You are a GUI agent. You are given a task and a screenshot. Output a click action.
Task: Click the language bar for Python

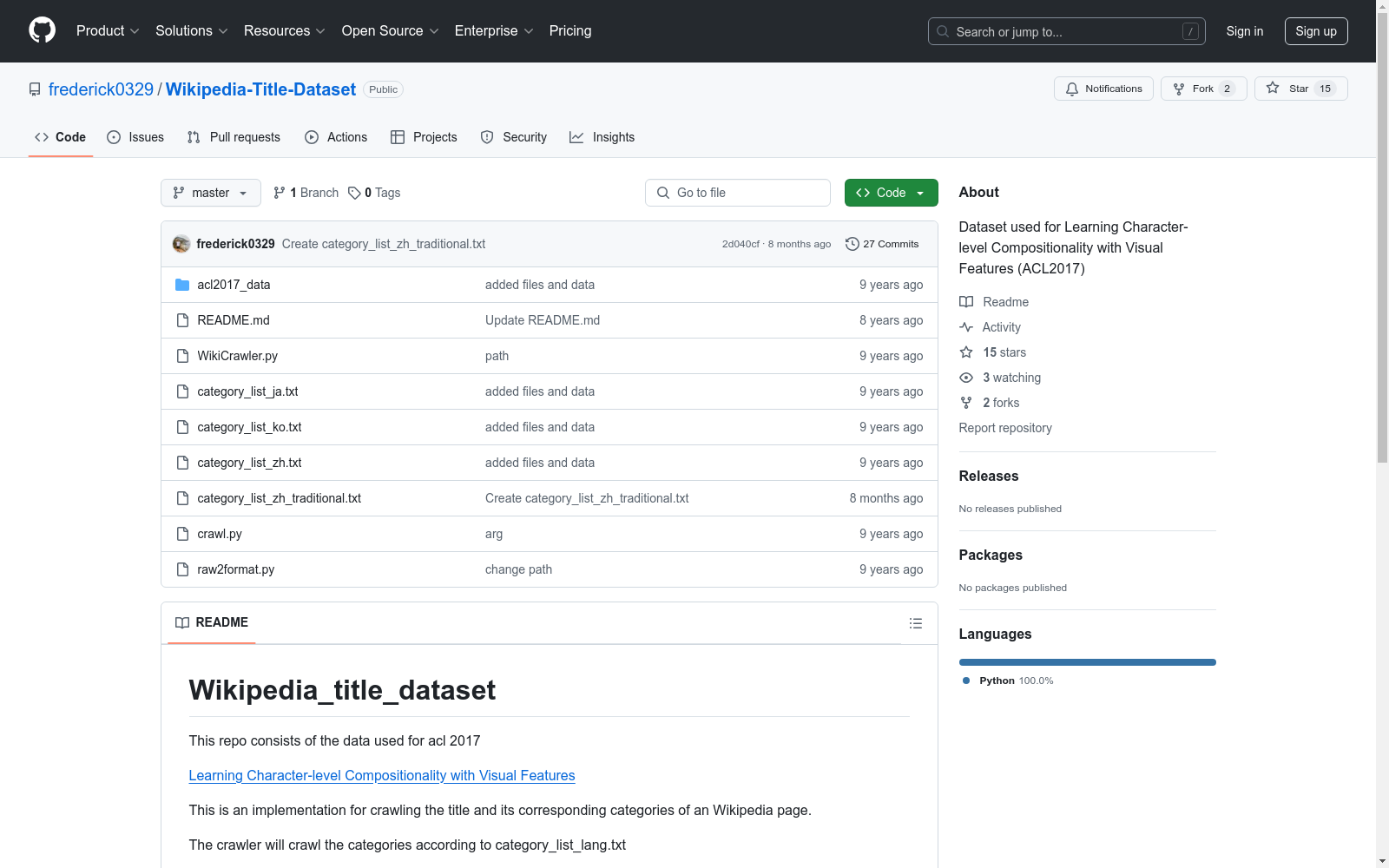click(1088, 662)
